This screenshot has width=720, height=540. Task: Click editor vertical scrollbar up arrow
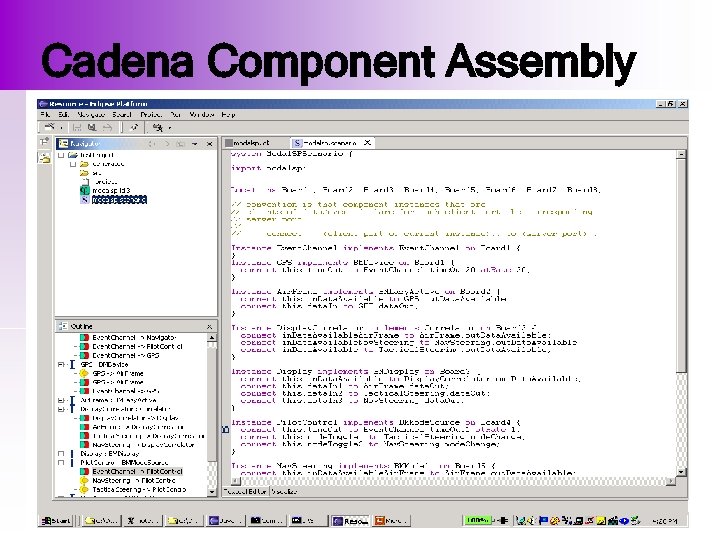[682, 155]
